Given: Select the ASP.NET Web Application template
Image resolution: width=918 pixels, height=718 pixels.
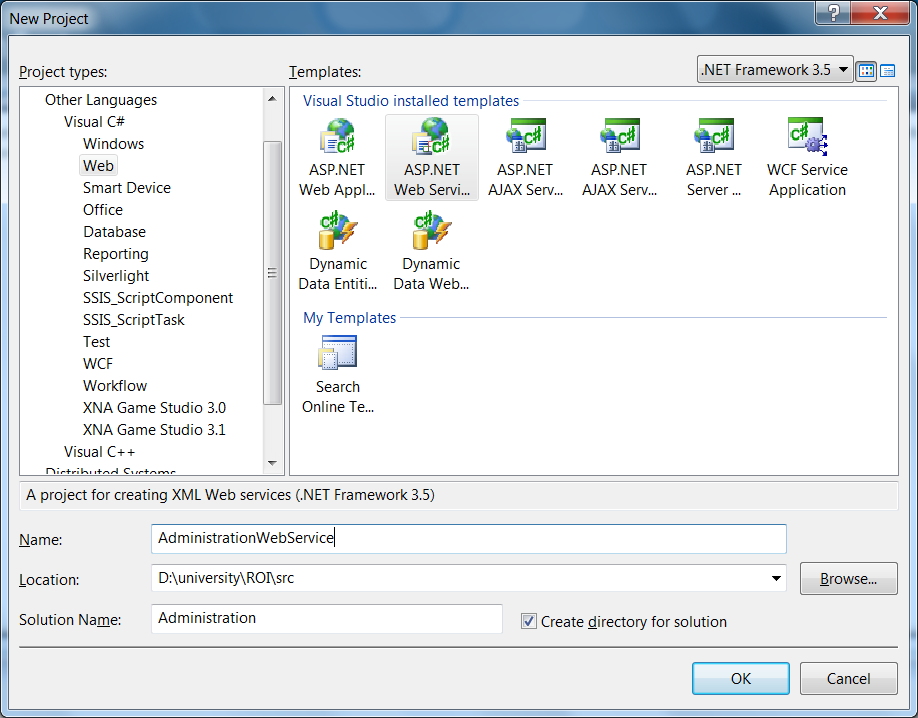Looking at the screenshot, I should pos(337,158).
